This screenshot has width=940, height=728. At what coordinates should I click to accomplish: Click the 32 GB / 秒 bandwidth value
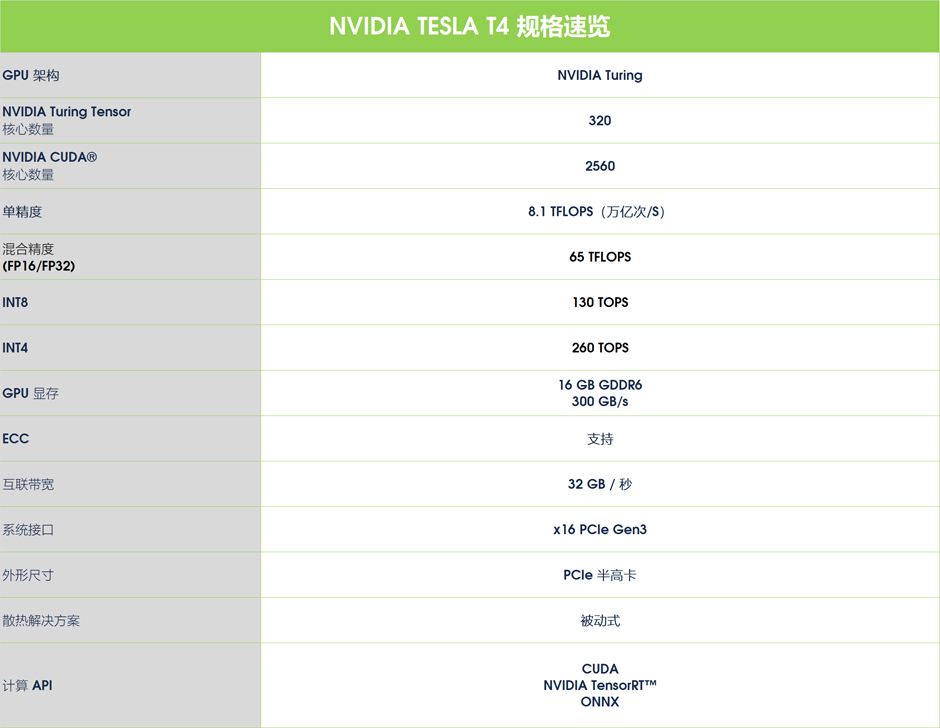(600, 484)
